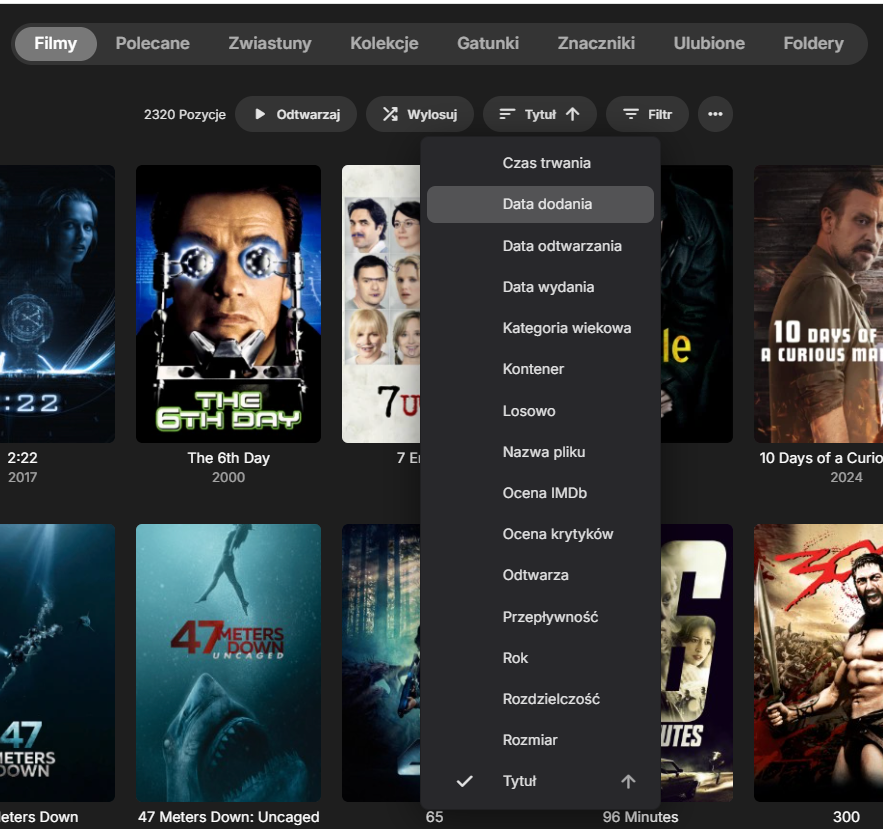883x829 pixels.
Task: Click the Odtwarzaj button
Action: pos(296,114)
